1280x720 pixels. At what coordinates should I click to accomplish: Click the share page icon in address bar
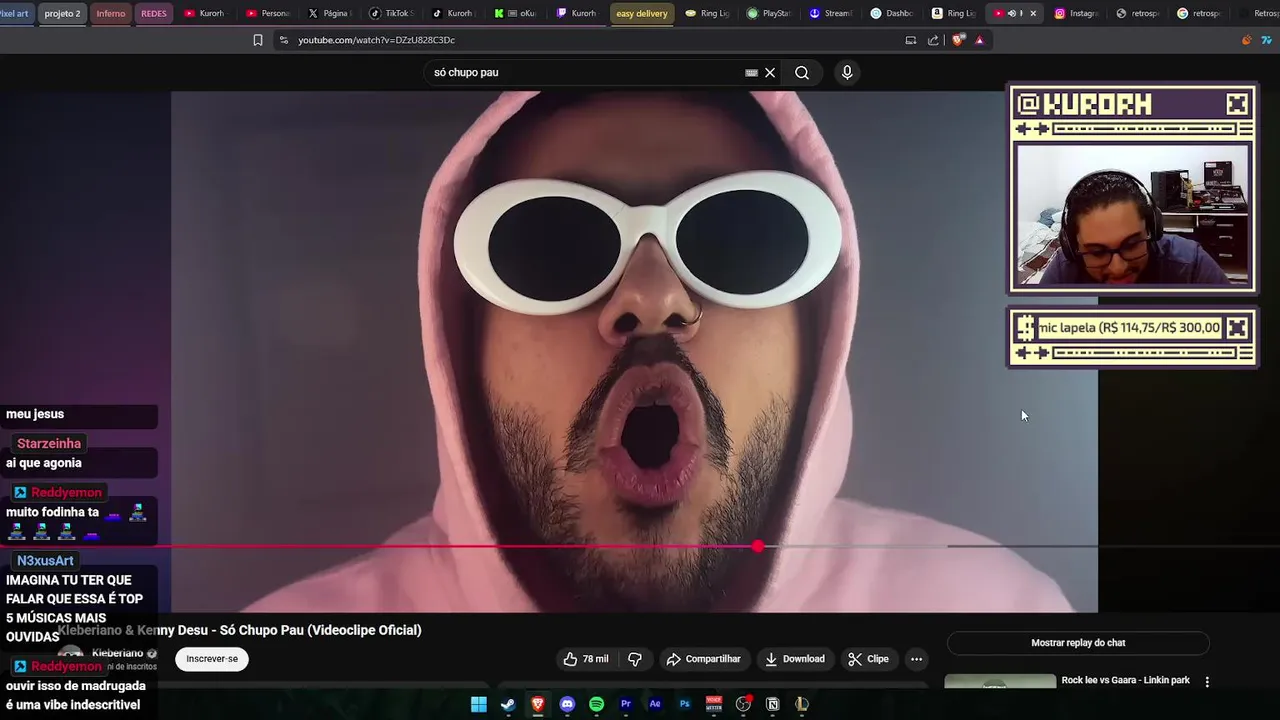pos(933,40)
